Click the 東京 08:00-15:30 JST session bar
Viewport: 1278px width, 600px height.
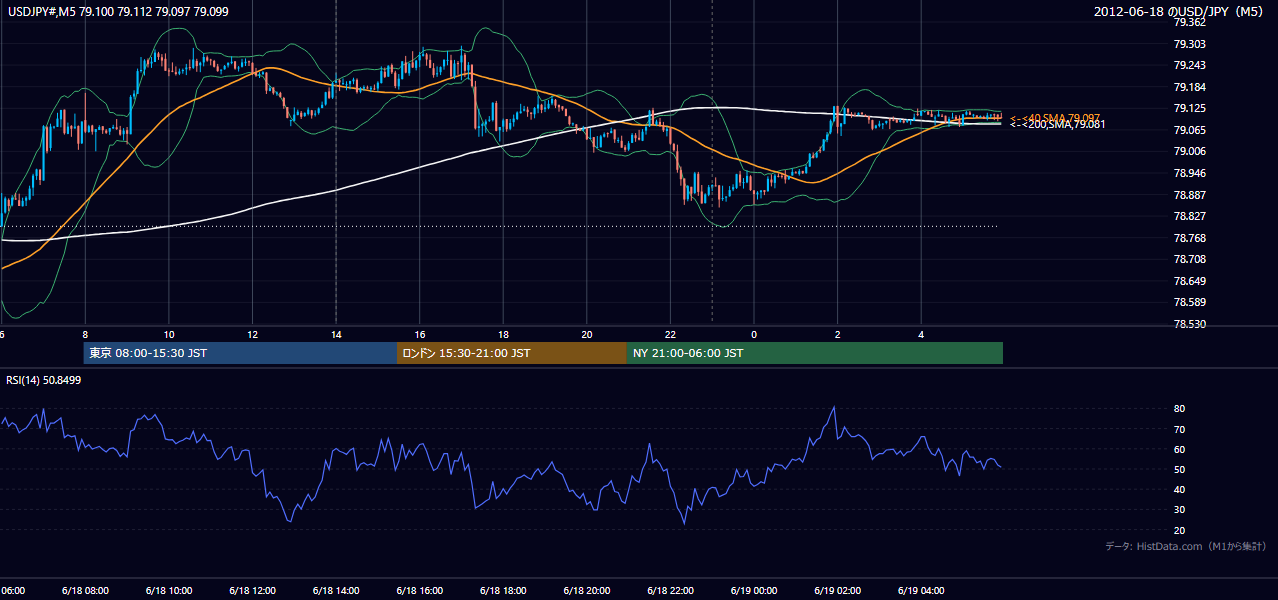point(240,353)
